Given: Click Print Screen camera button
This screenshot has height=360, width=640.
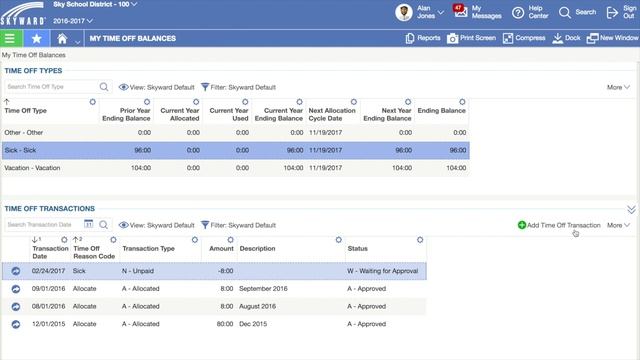Looking at the screenshot, I should 471,38.
